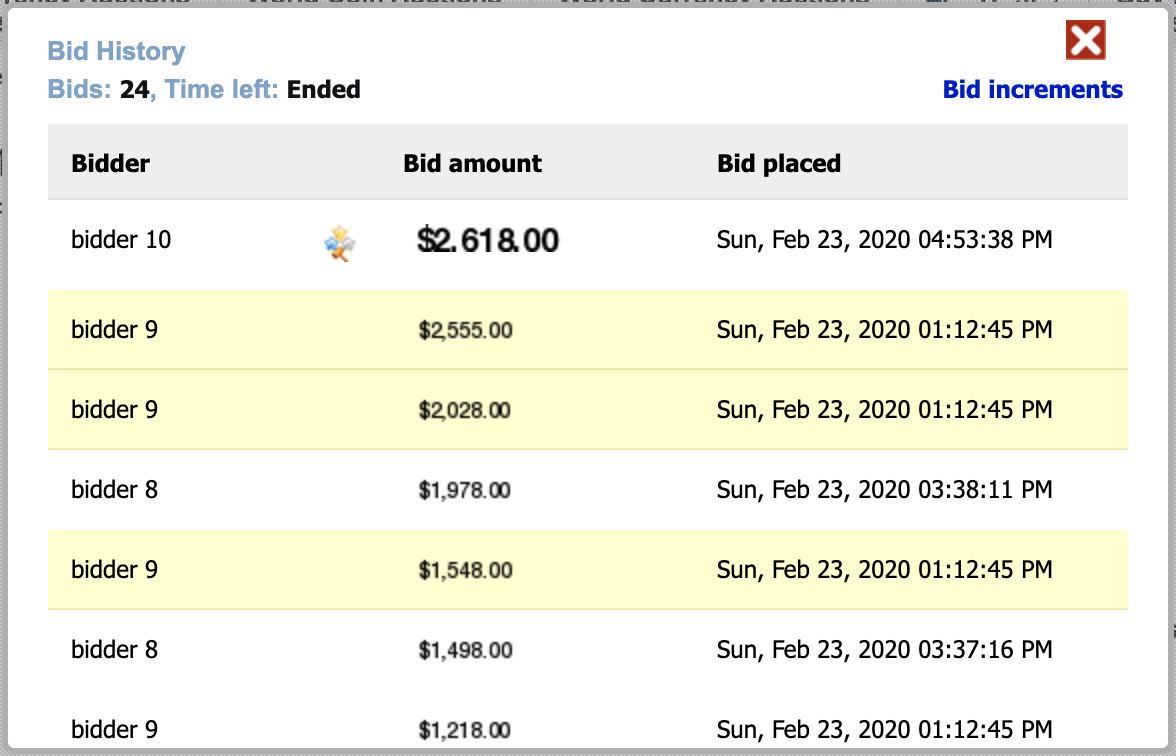Click the Bid amount column header
The image size is (1176, 756).
coord(472,164)
